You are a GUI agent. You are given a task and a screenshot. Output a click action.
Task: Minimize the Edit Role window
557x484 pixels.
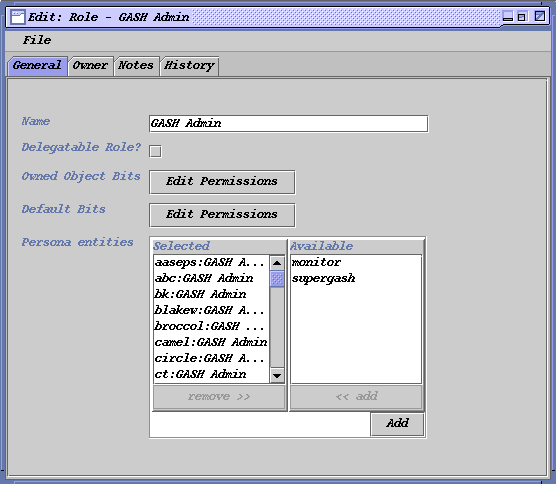click(508, 17)
